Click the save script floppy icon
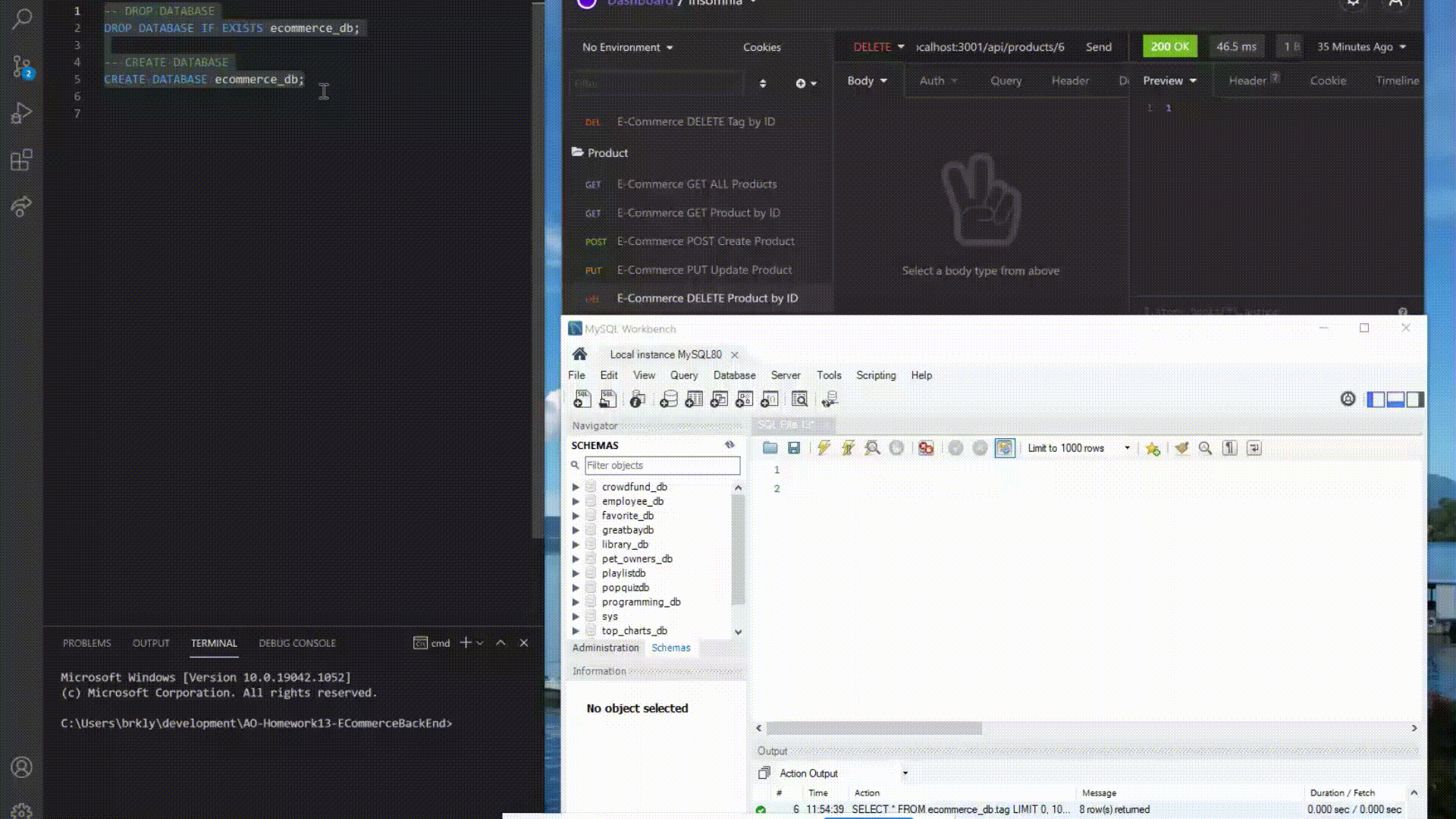The height and width of the screenshot is (819, 1456). coord(794,448)
